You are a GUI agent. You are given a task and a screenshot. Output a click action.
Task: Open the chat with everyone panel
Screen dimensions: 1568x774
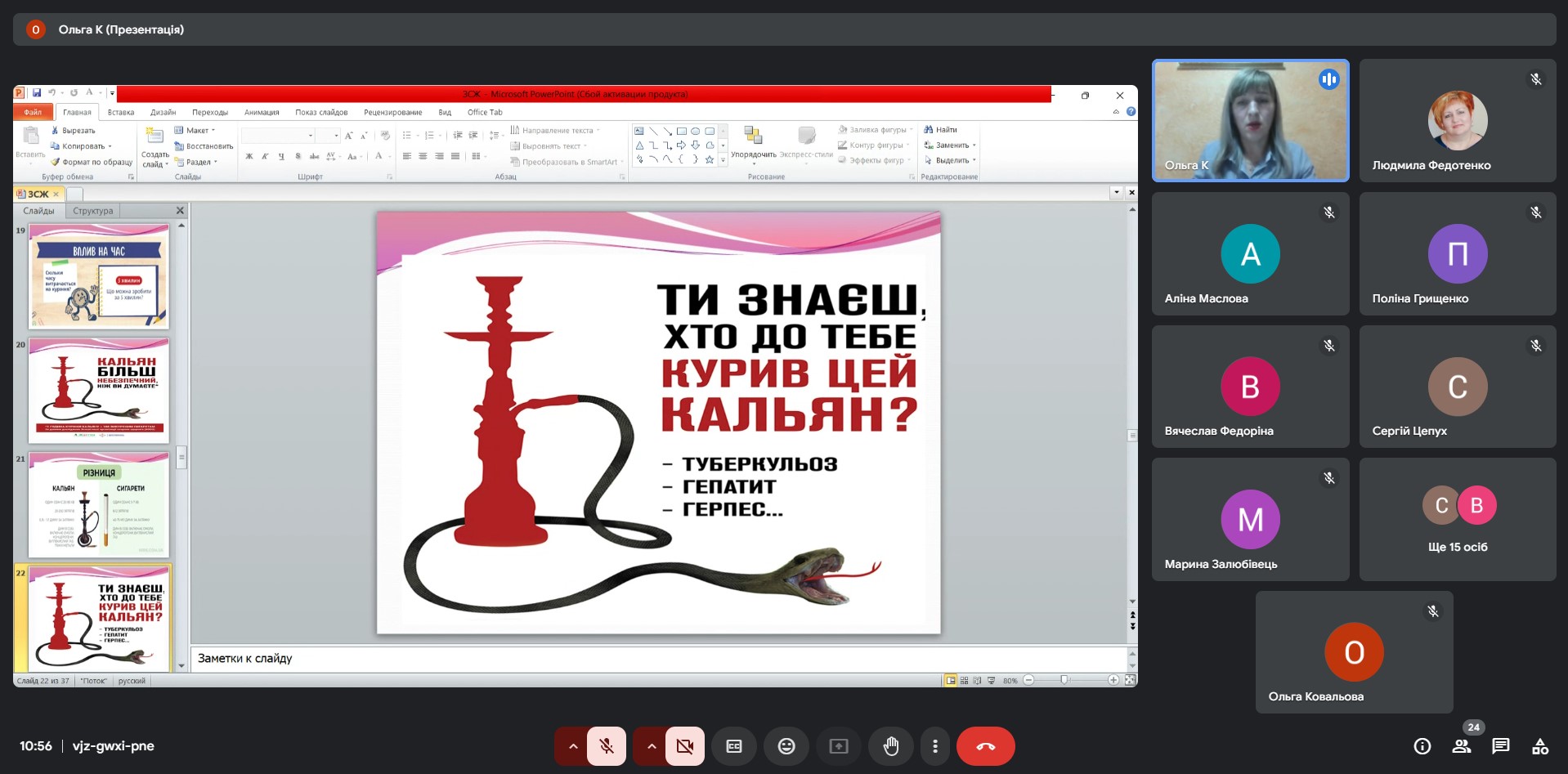tap(1500, 746)
